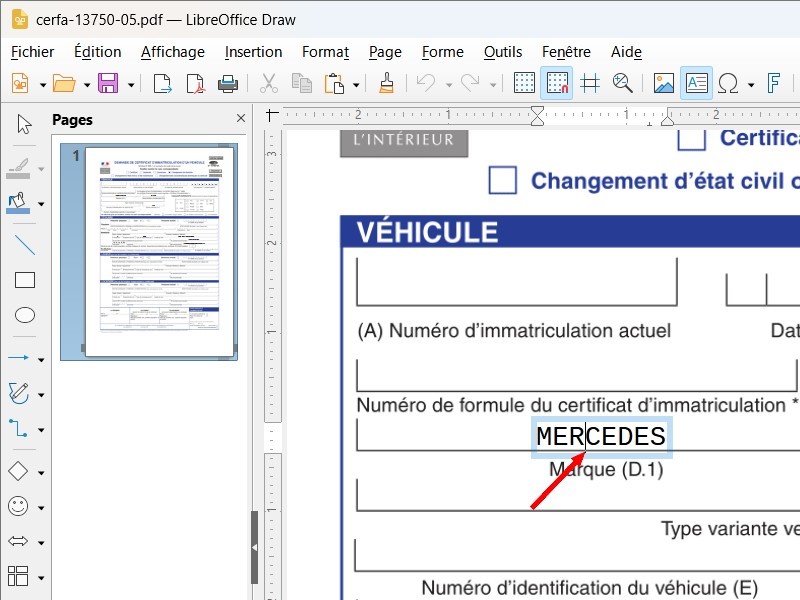This screenshot has width=800, height=600.
Task: Expand the Paste options dropdown
Action: (354, 85)
